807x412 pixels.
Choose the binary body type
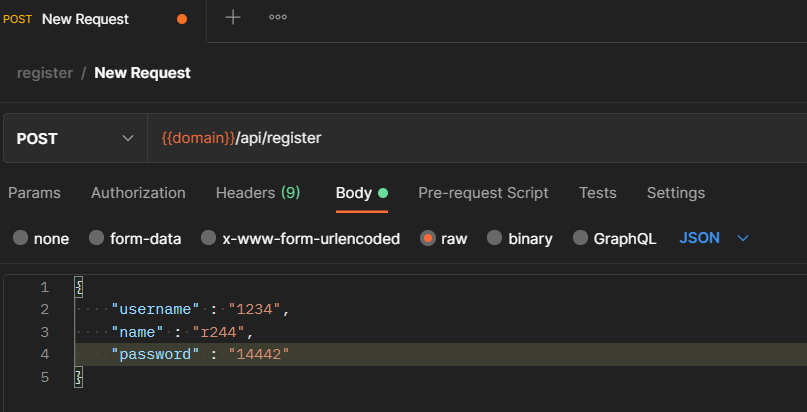pyautogui.click(x=494, y=239)
